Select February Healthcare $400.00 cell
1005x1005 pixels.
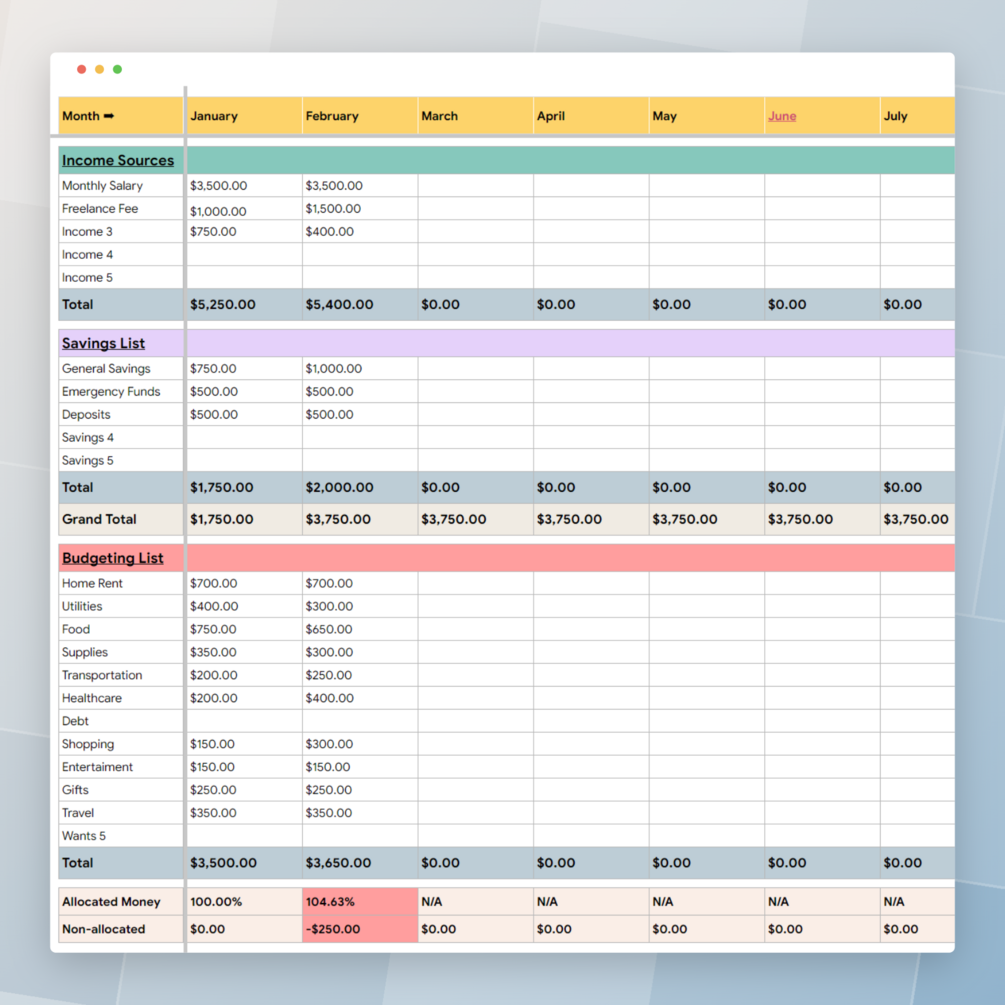tap(360, 698)
